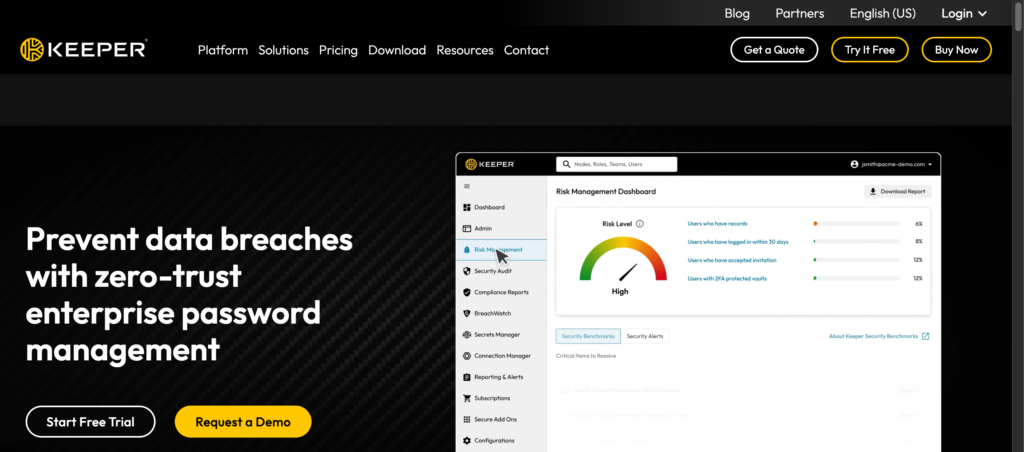Click the Connection Manager icon
The image size is (1024, 452).
(x=466, y=356)
